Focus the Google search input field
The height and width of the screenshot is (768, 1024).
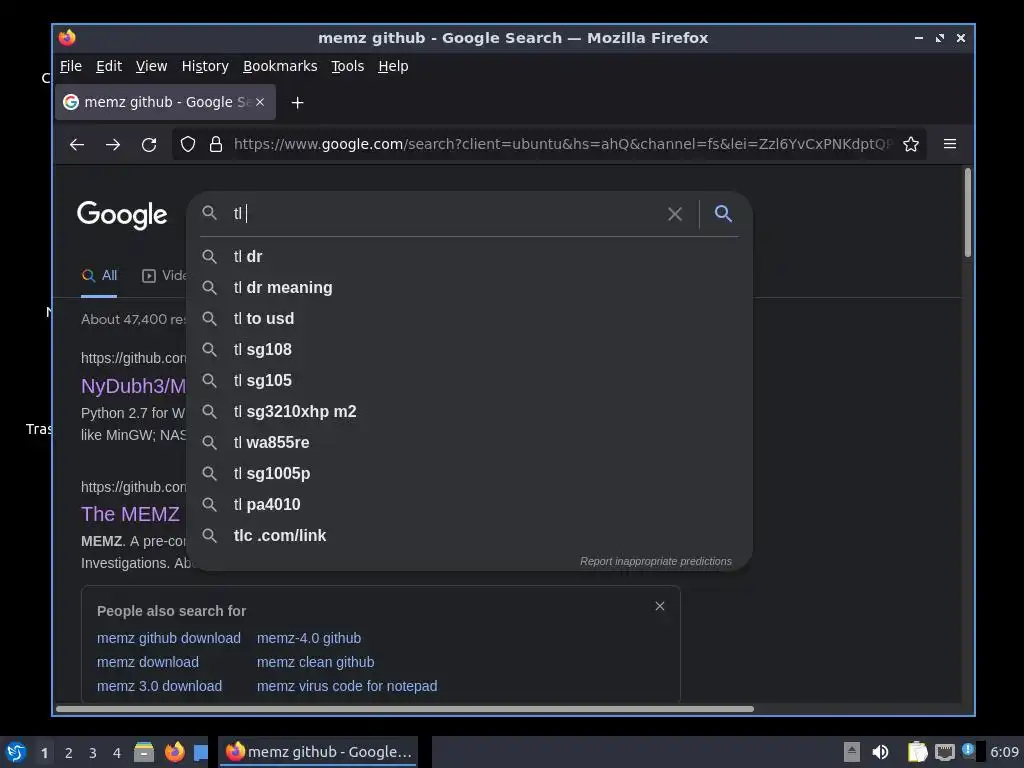[447, 214]
